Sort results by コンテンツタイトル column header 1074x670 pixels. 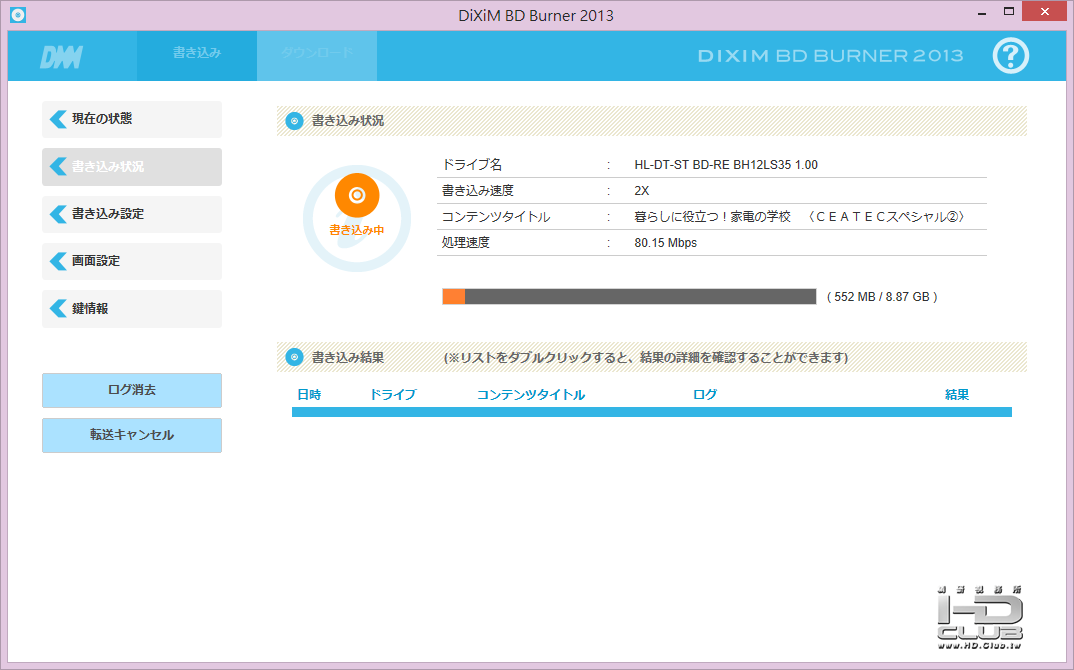click(531, 395)
